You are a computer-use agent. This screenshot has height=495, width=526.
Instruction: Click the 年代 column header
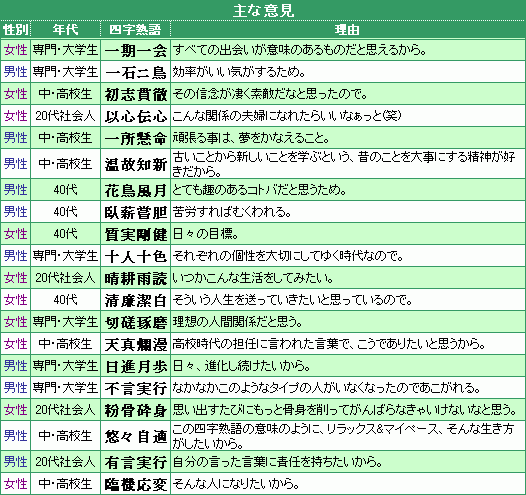(65, 30)
